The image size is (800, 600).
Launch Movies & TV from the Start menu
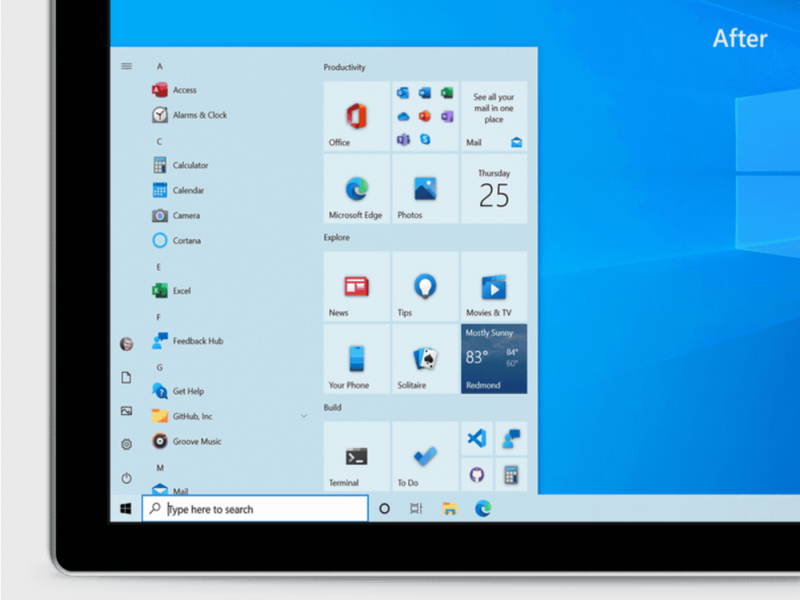point(493,287)
